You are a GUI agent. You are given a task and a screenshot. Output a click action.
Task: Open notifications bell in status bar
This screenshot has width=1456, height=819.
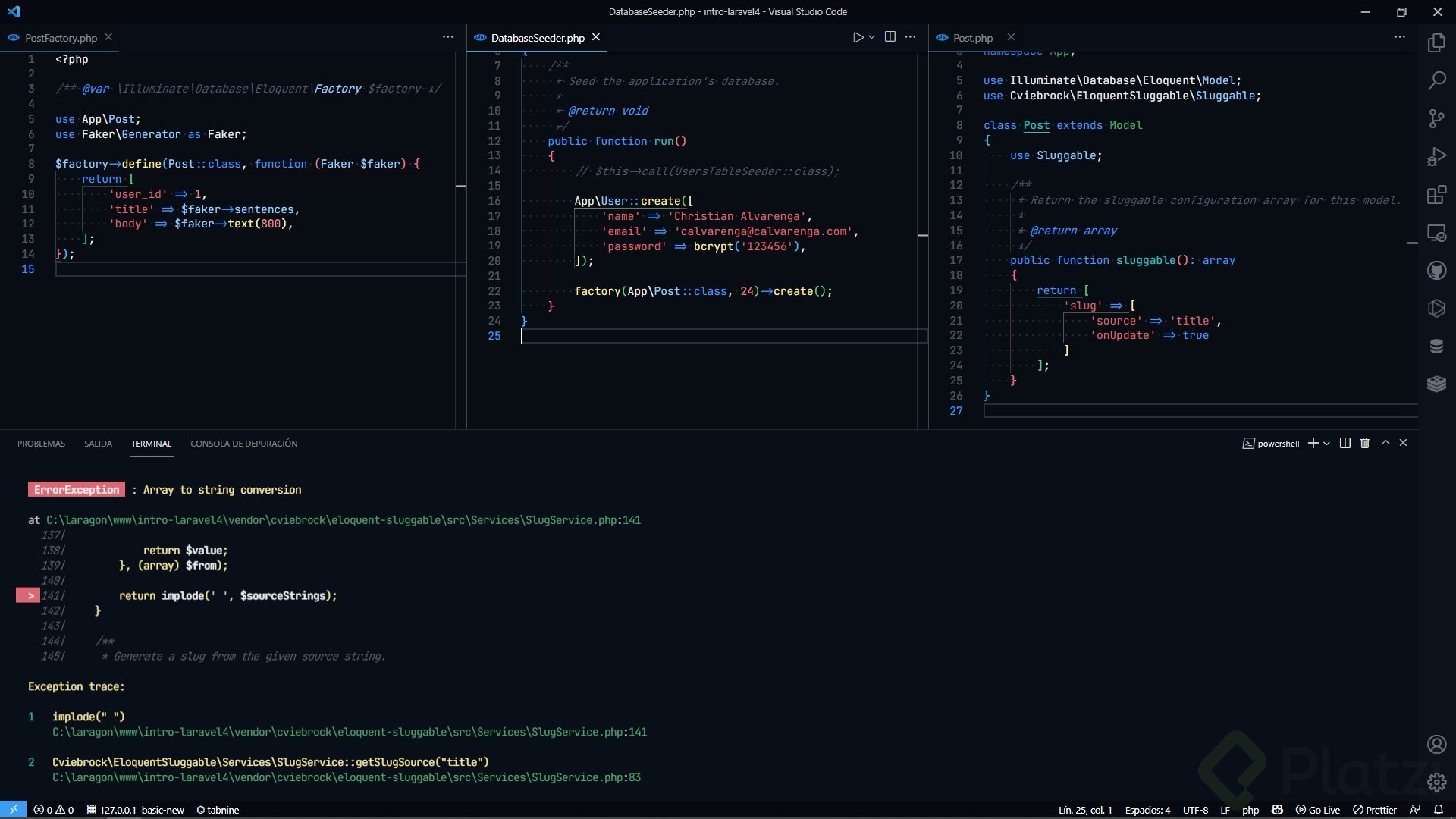(x=1438, y=810)
